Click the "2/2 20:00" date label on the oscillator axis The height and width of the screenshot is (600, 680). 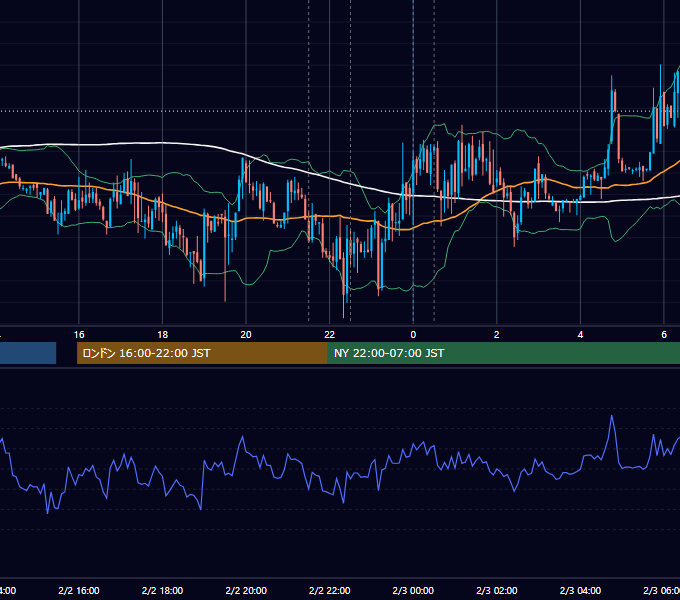[246, 590]
